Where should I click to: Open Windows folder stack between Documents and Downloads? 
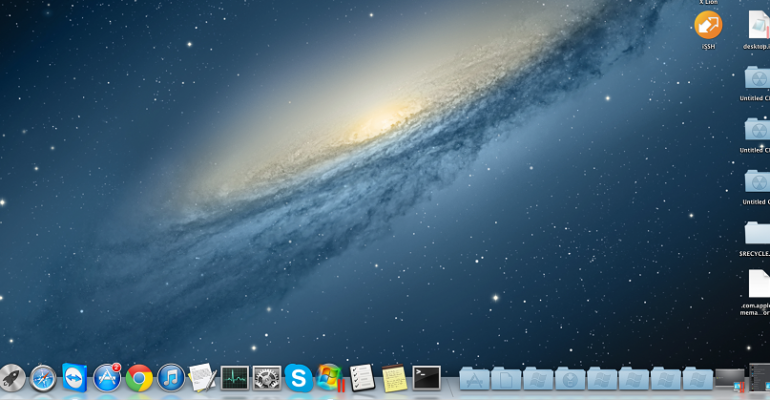538,379
